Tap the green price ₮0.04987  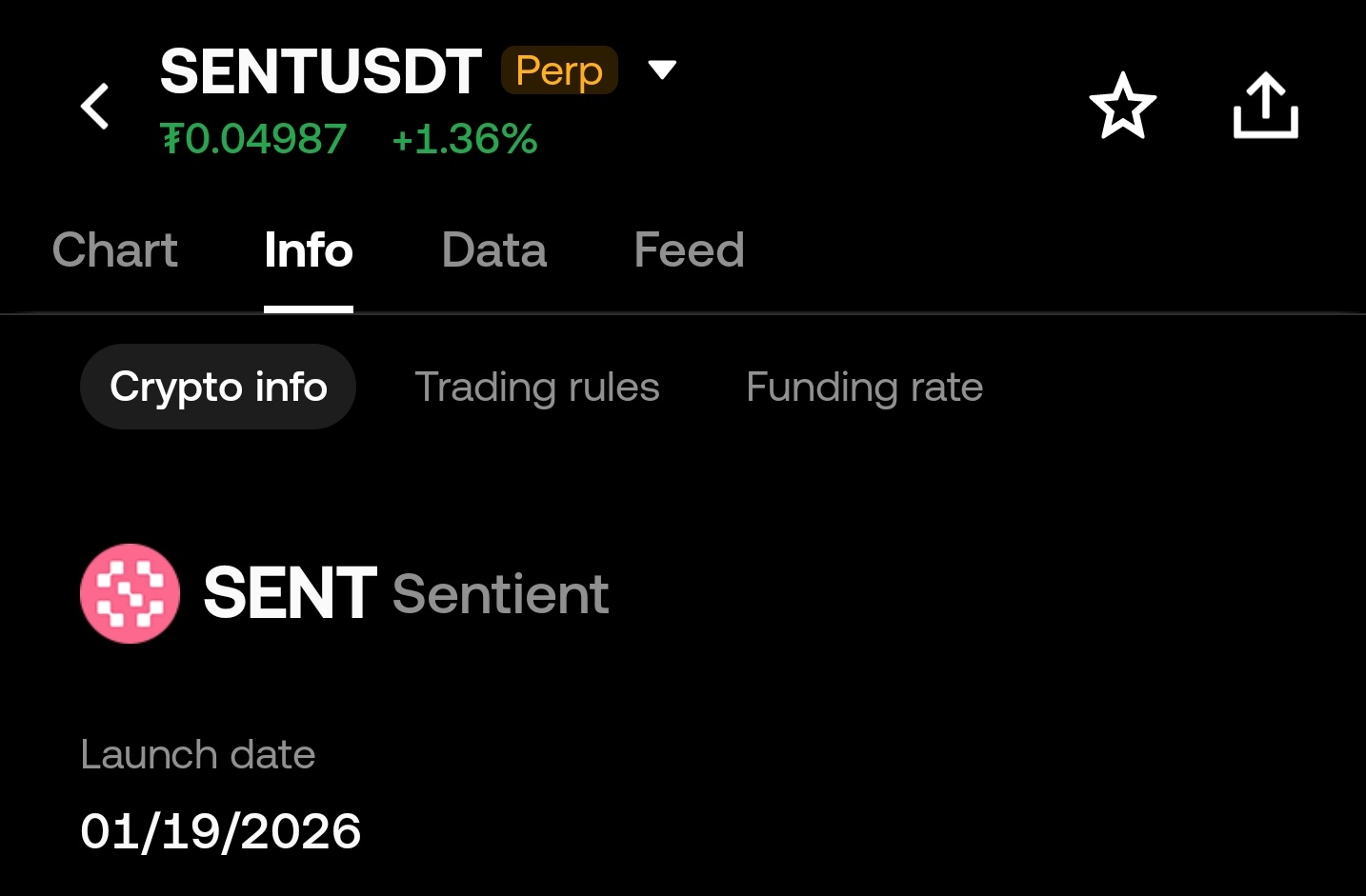pyautogui.click(x=253, y=139)
